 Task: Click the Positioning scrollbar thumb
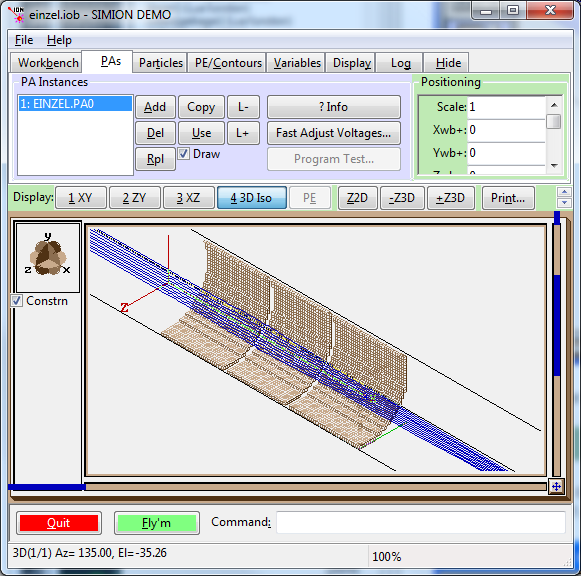tap(554, 121)
